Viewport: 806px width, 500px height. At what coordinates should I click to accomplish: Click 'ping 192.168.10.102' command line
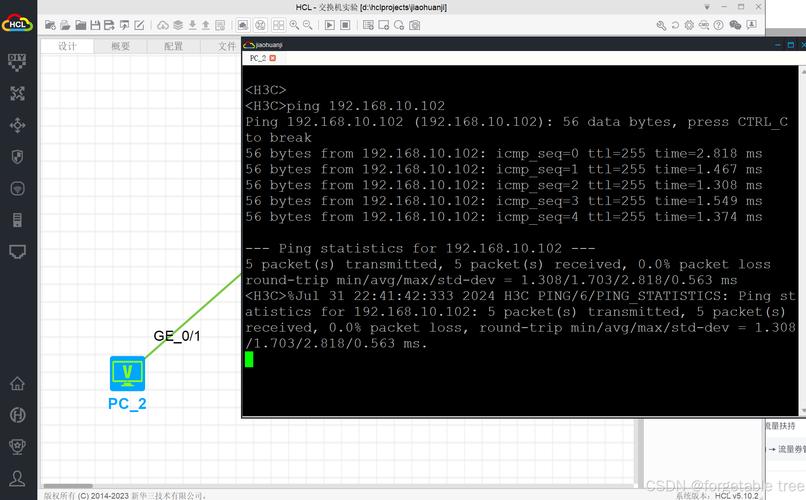click(365, 106)
